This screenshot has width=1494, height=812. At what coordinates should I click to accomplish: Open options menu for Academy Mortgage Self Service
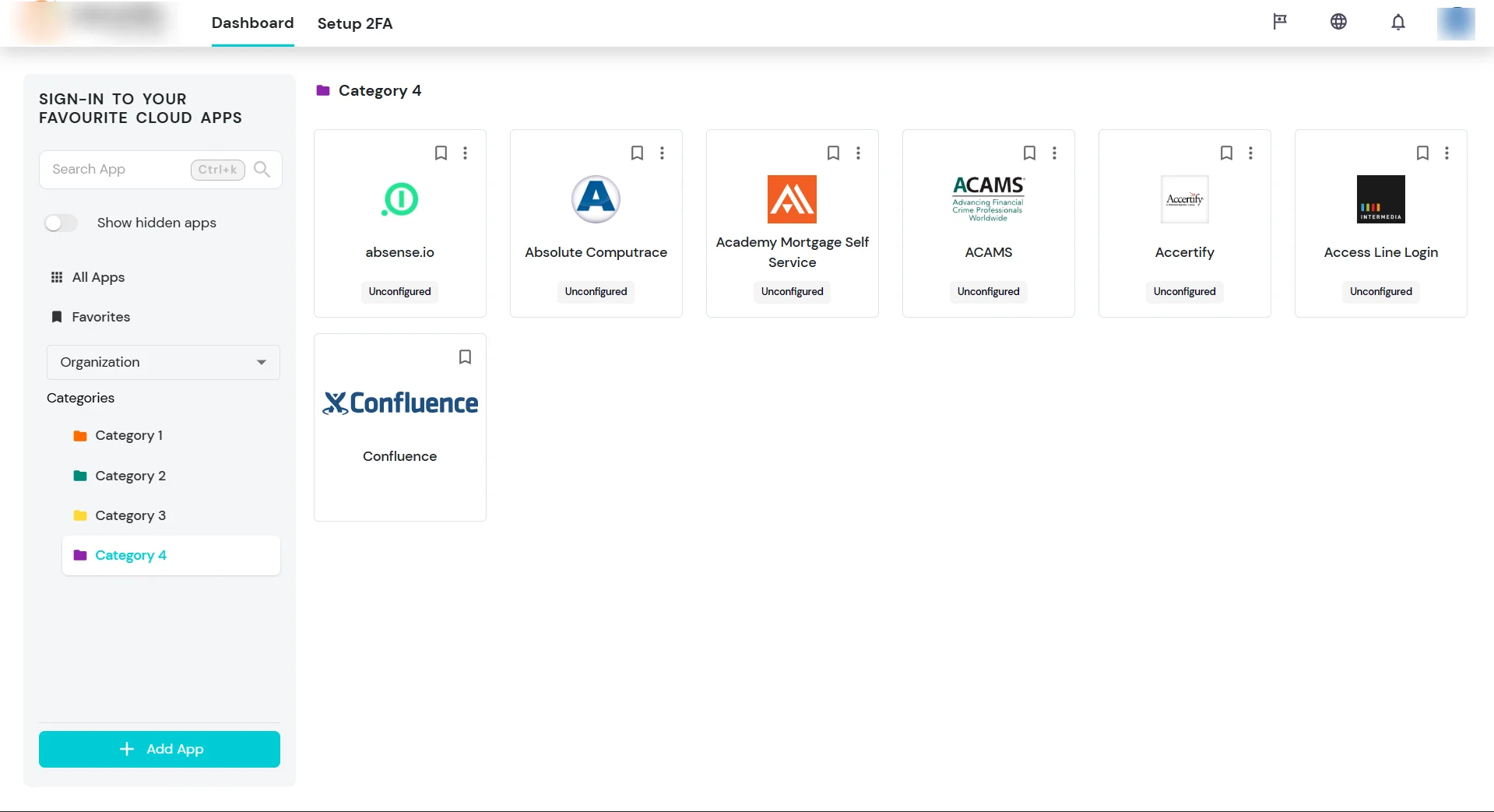[x=858, y=153]
